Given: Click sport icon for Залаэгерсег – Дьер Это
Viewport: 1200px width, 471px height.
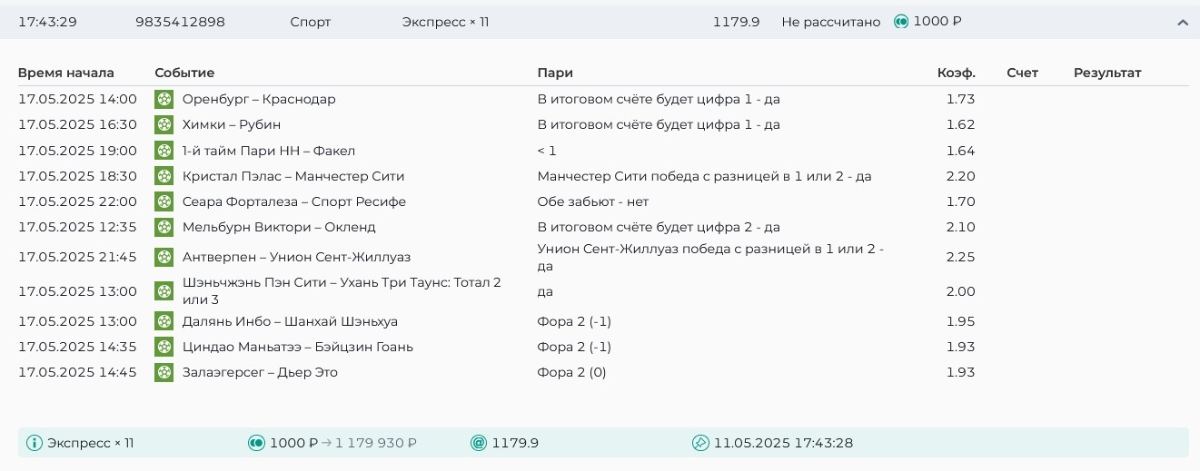Looking at the screenshot, I should tap(164, 372).
